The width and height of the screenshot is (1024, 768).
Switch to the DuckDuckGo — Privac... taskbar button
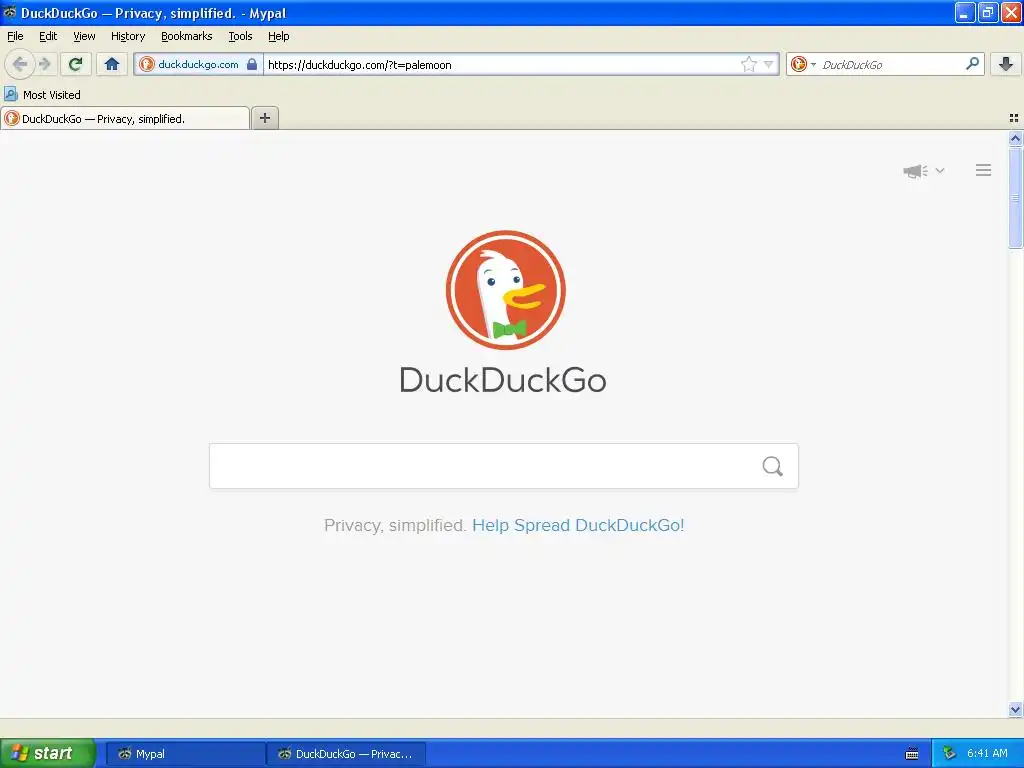point(346,754)
